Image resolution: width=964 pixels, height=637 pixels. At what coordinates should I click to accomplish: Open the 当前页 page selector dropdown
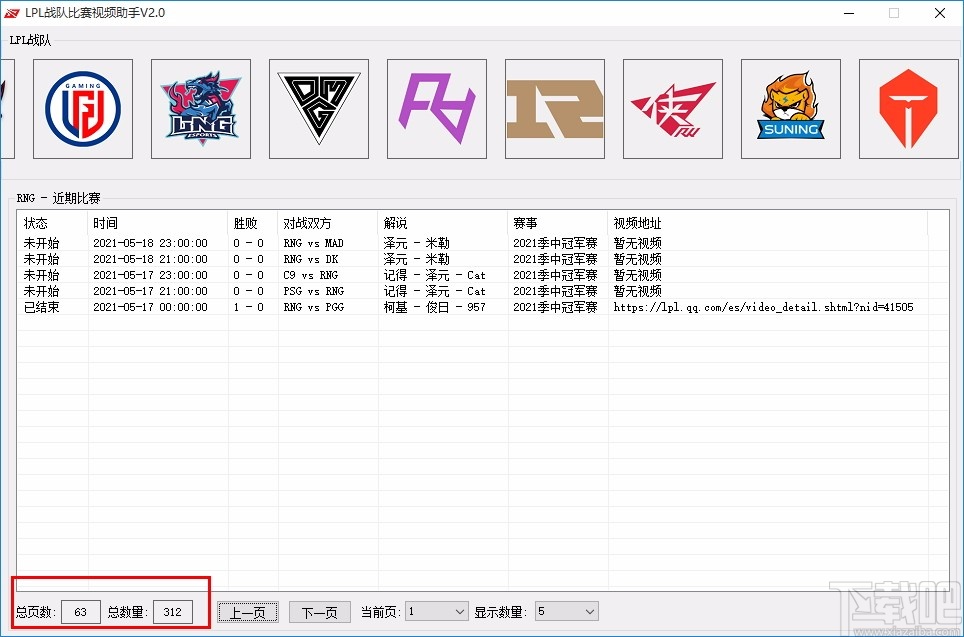(435, 610)
